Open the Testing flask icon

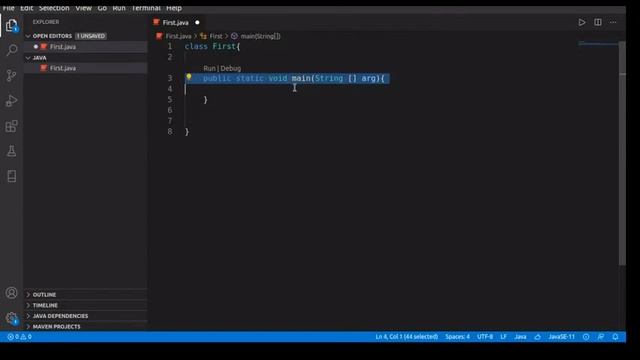[11, 151]
